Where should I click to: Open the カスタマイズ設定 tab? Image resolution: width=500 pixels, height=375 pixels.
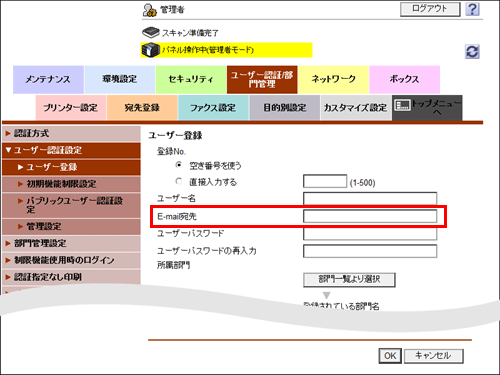pyautogui.click(x=356, y=108)
